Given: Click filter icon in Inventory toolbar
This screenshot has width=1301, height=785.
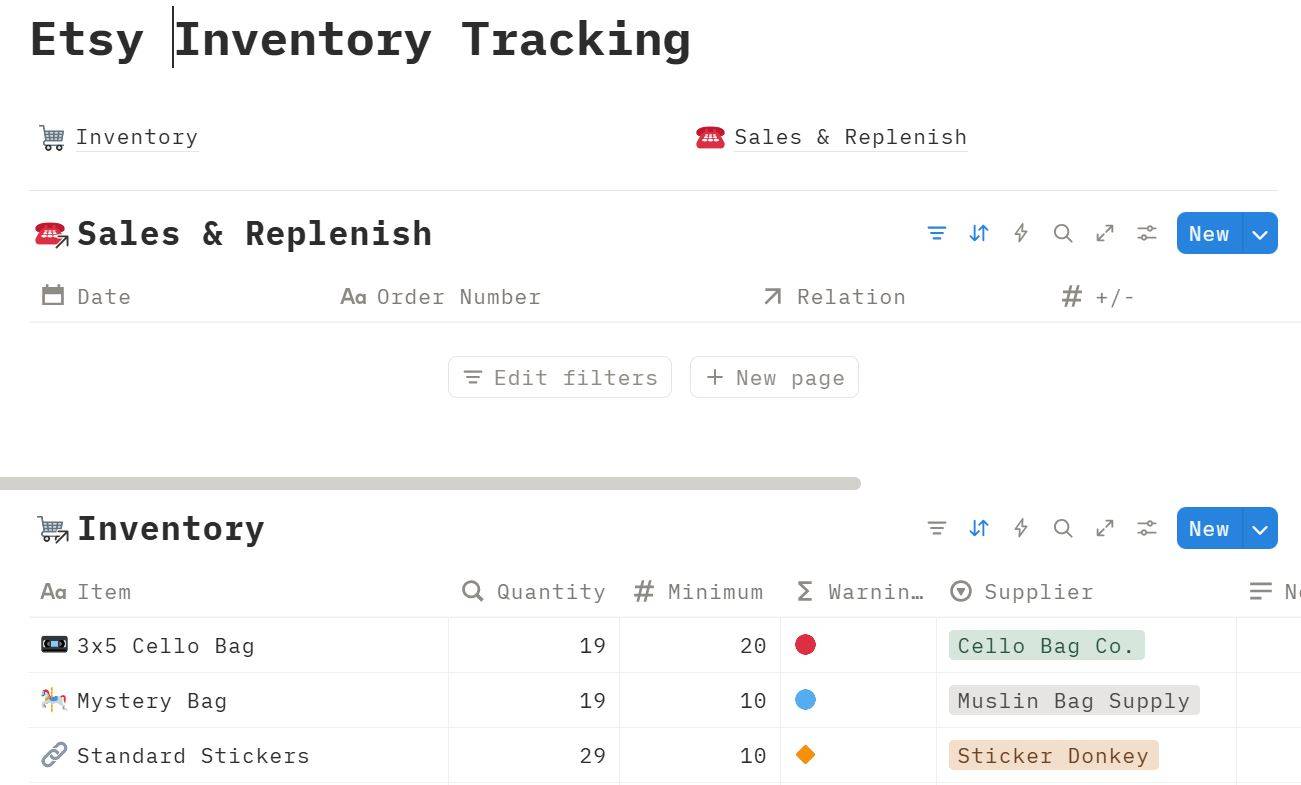Looking at the screenshot, I should click(937, 529).
